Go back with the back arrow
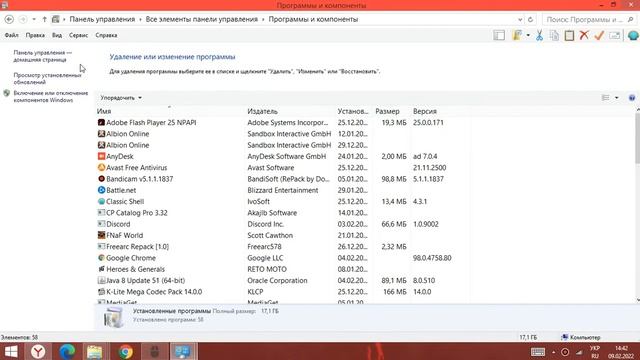 click(9, 19)
